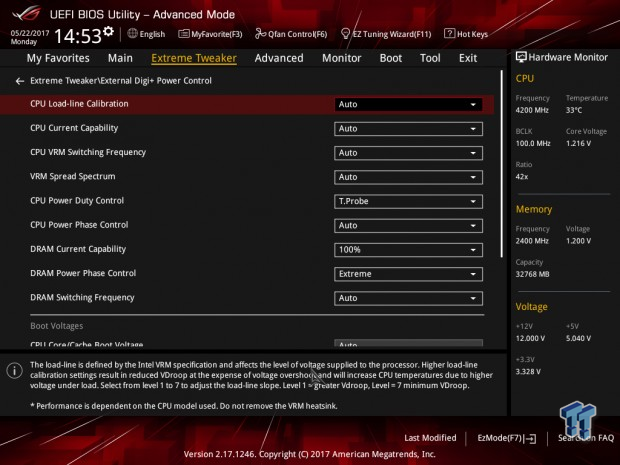Click EzMode exit arrow icon
Image resolution: width=620 pixels, height=465 pixels.
531,439
